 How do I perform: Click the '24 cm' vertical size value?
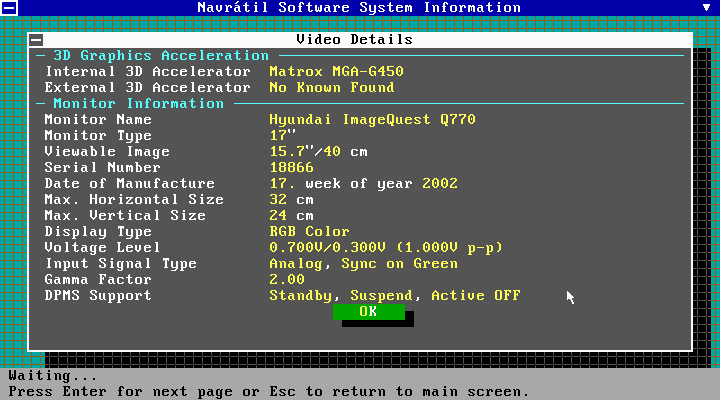292,216
